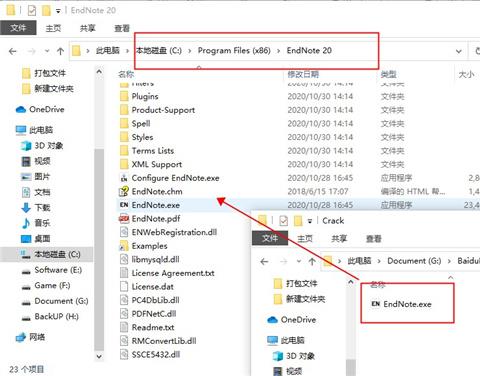Open BackUP (H:) drive in sidebar
The image size is (480, 376).
(50, 316)
